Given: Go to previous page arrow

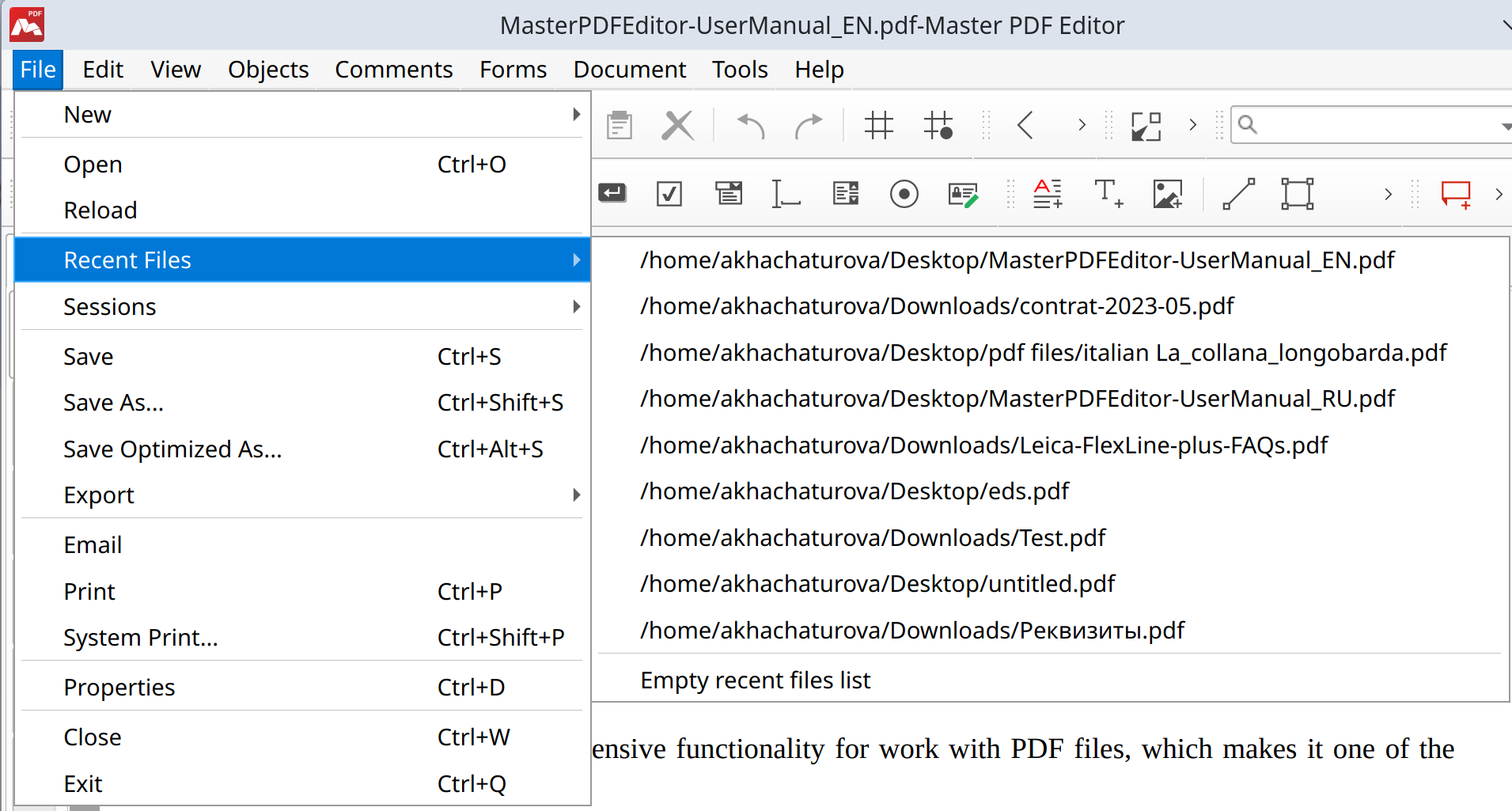Looking at the screenshot, I should tap(1025, 125).
